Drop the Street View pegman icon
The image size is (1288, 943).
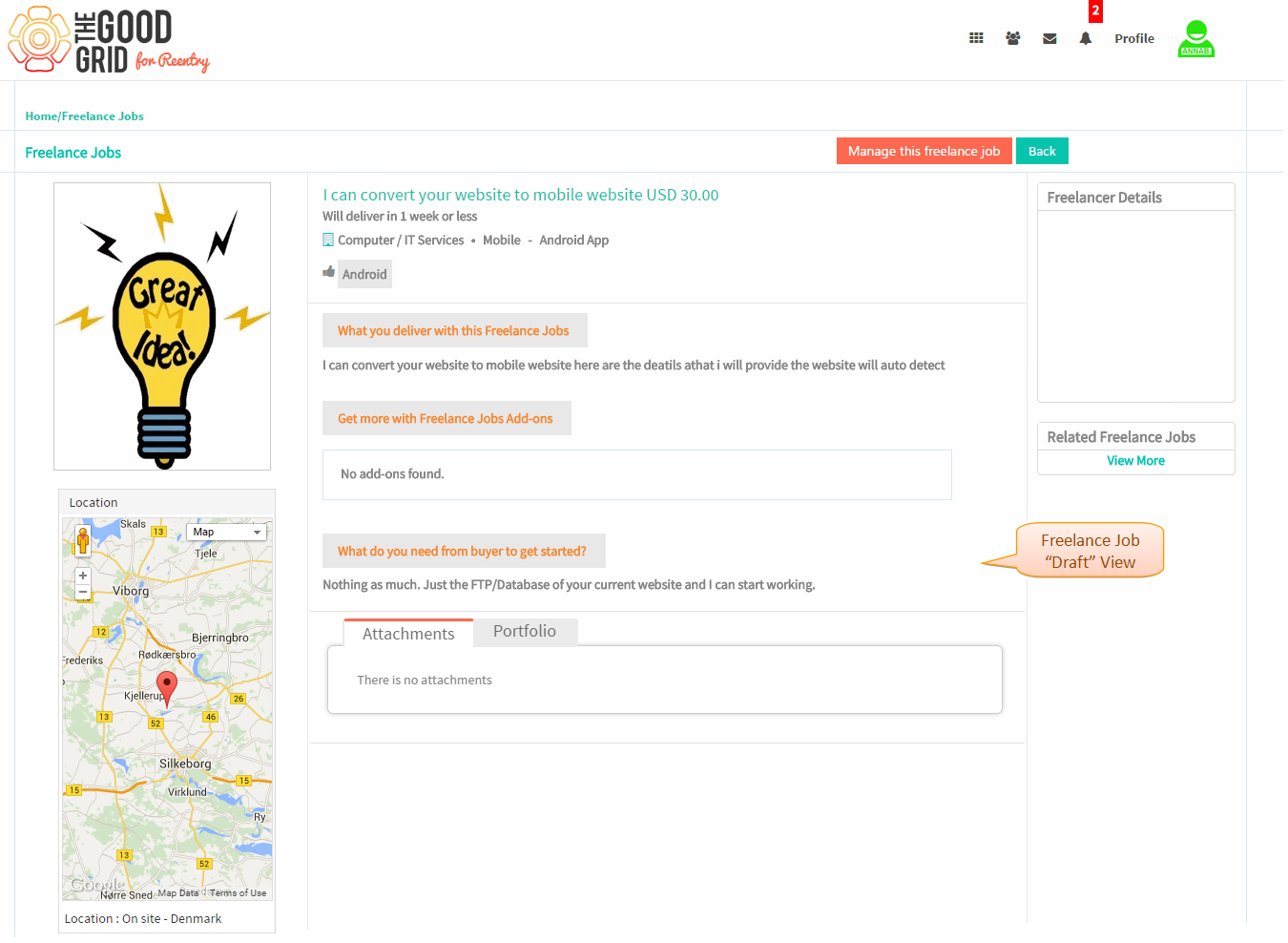pyautogui.click(x=83, y=540)
